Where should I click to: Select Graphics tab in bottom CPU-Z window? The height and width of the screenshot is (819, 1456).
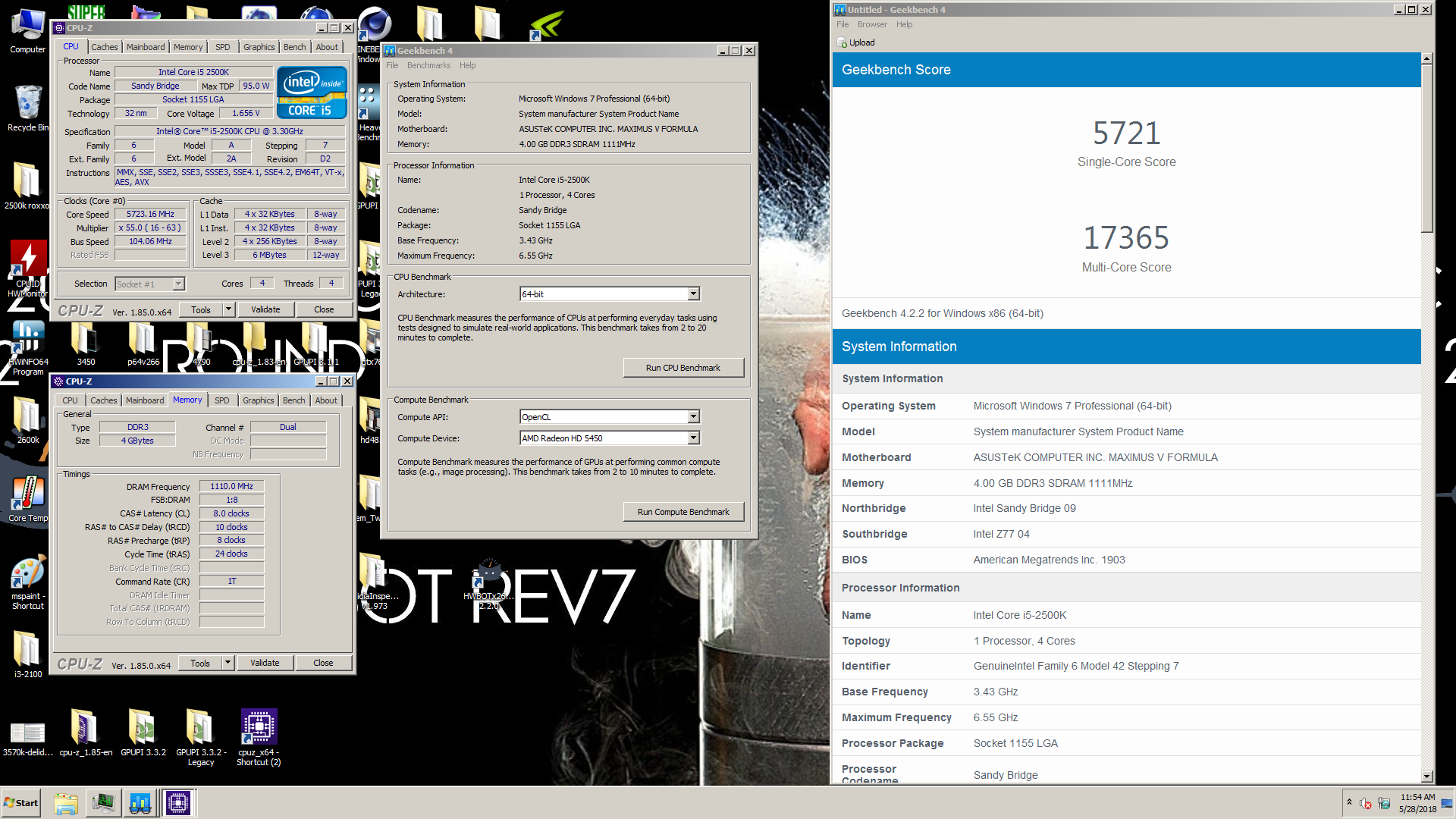pyautogui.click(x=259, y=400)
